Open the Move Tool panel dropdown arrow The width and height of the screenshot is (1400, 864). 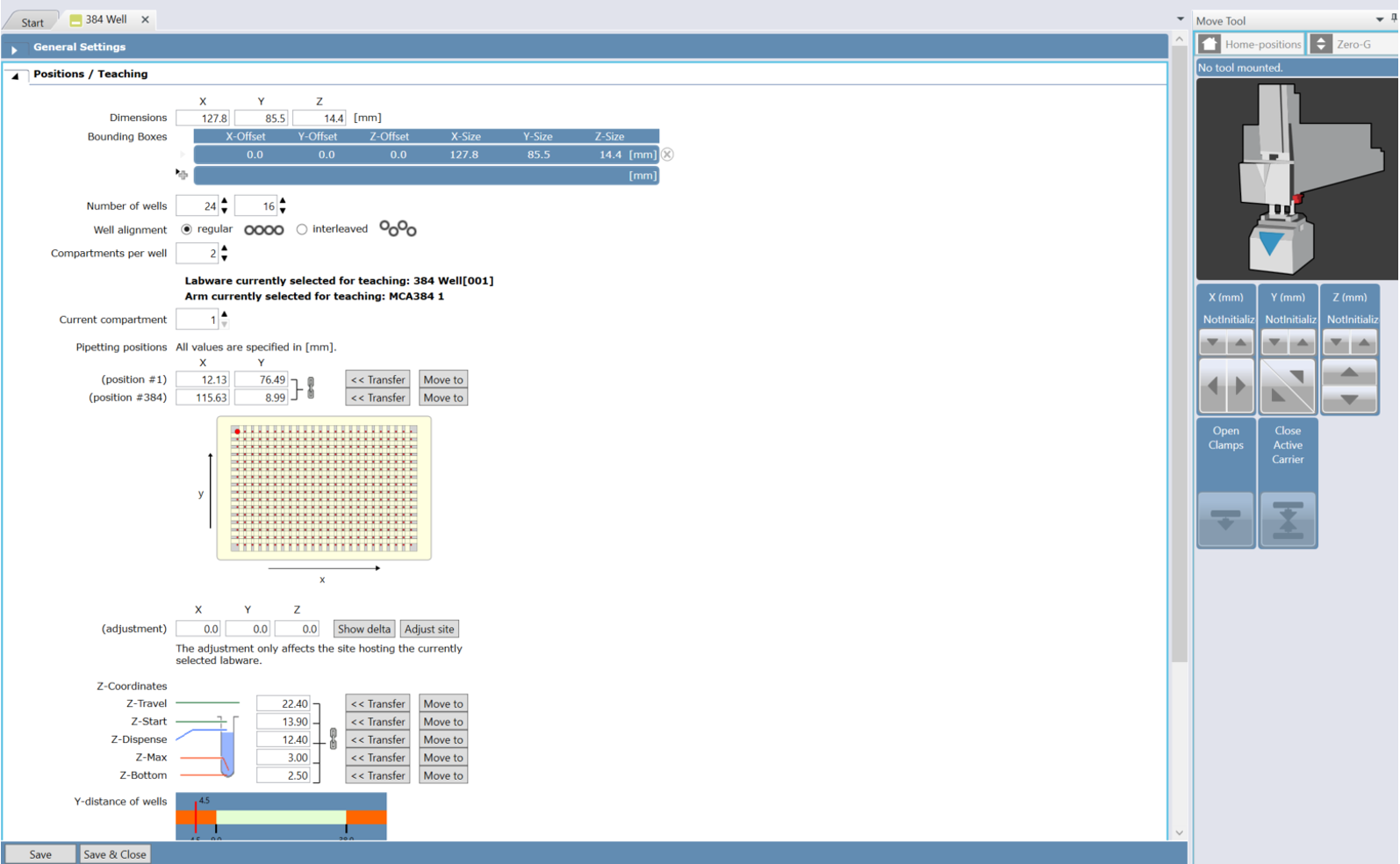coord(1379,20)
